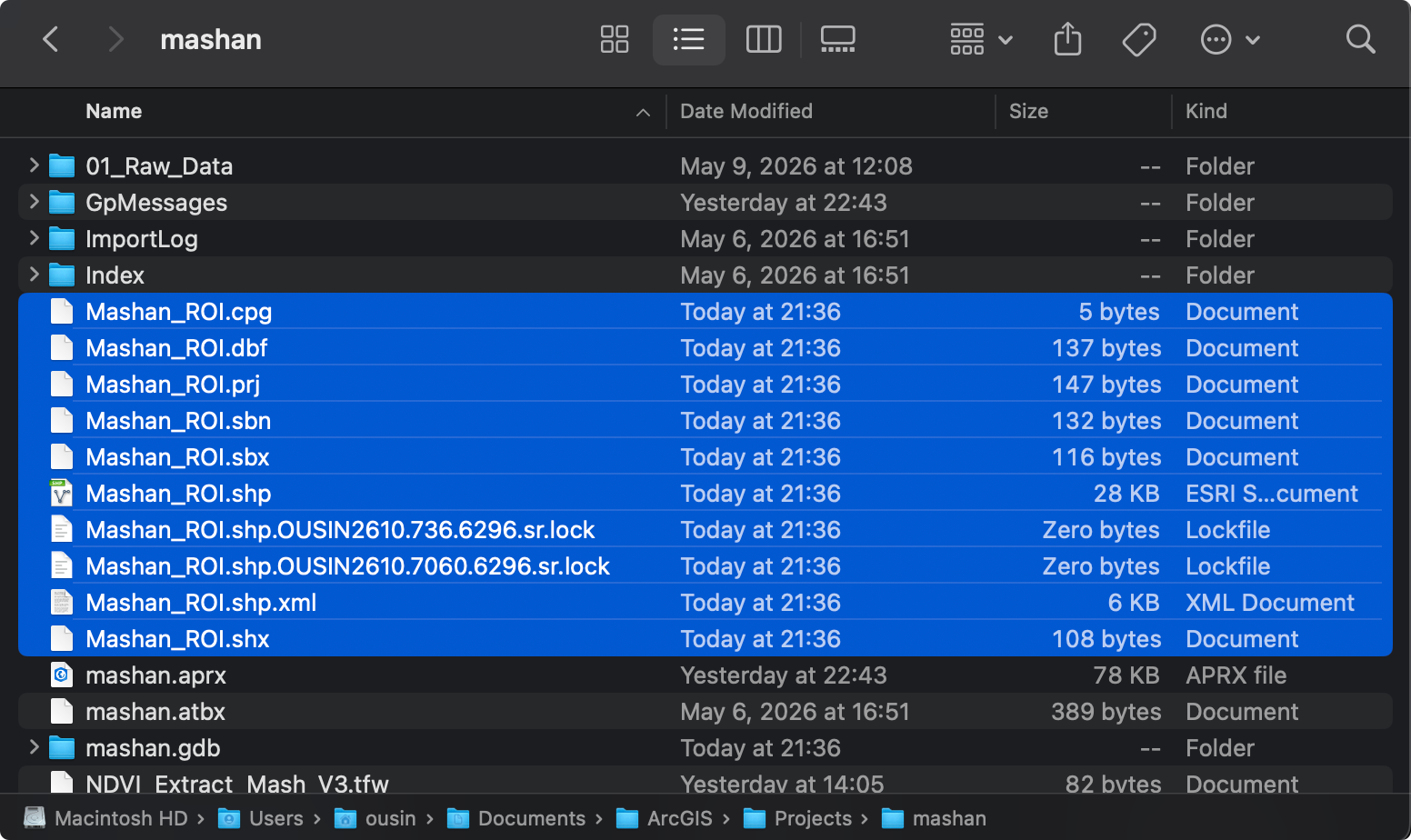Open the ellipsis Action menu dropdown
Viewport: 1411px width, 840px height.
point(1230,39)
